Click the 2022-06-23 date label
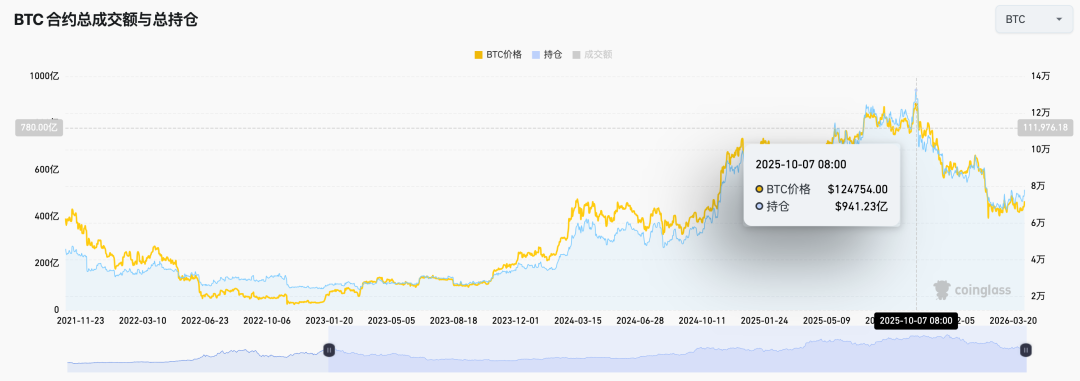This screenshot has width=1080, height=381. coord(205,320)
